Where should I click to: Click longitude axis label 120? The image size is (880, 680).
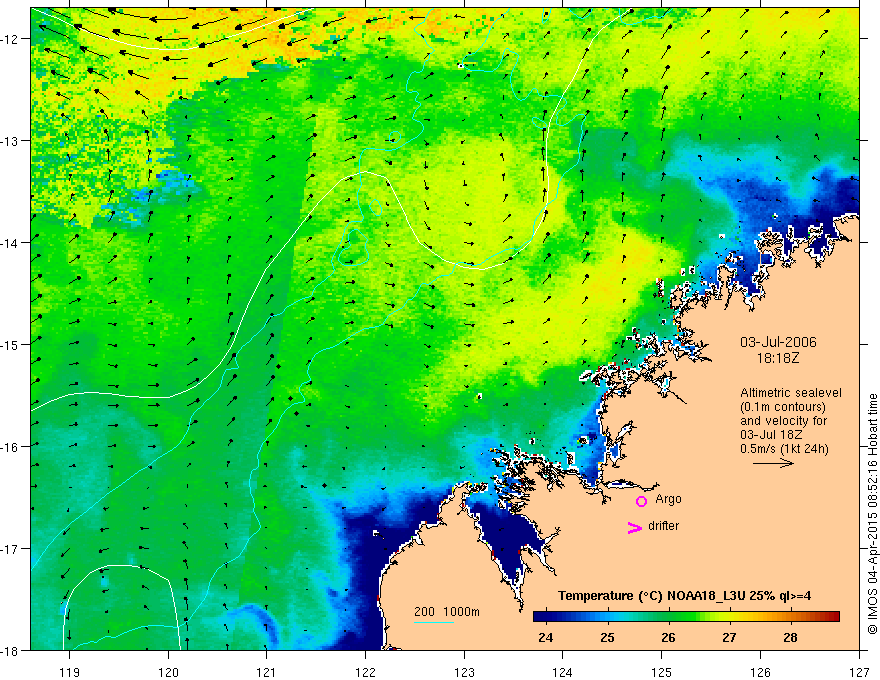[x=168, y=672]
